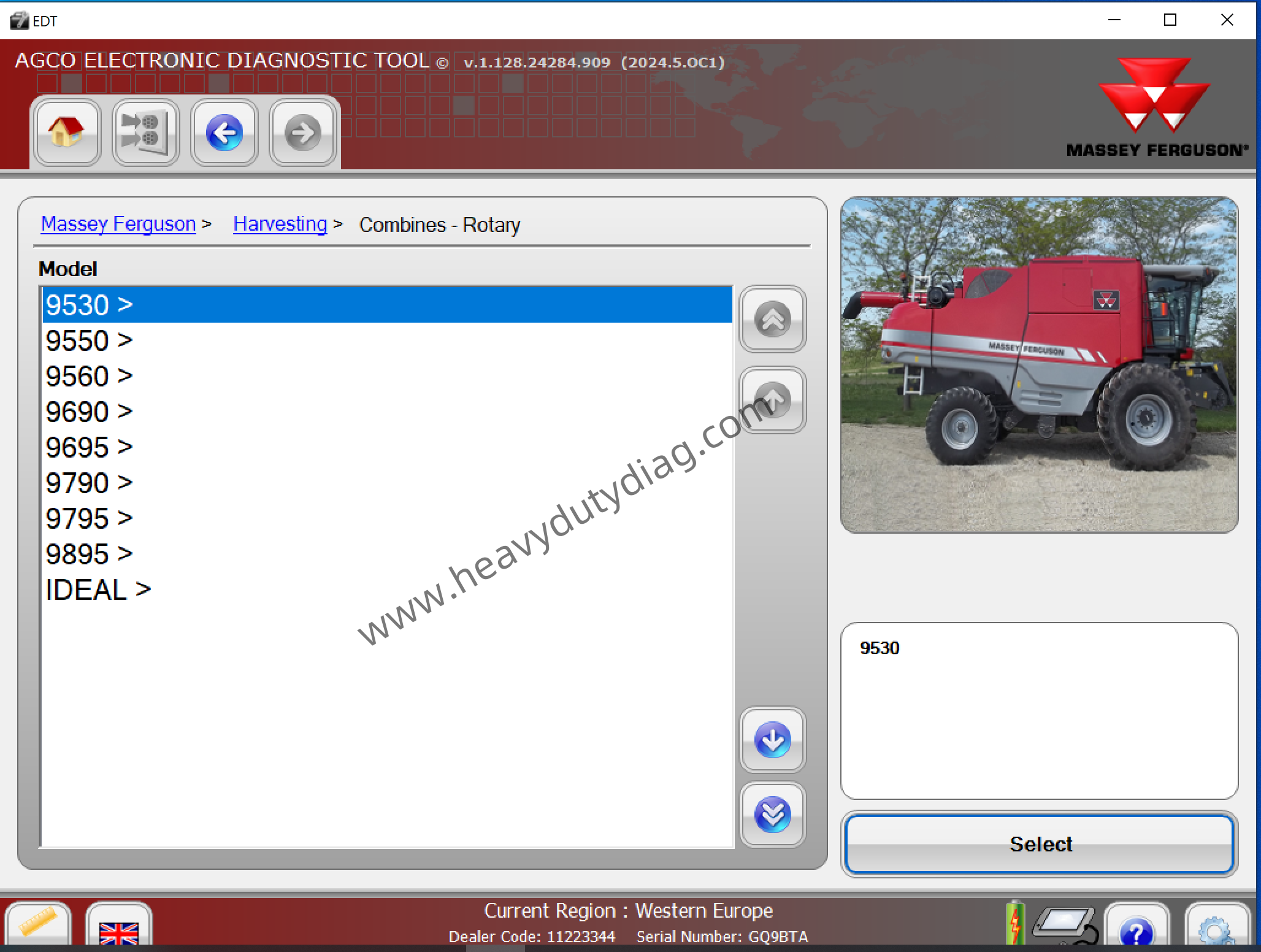Click the version number v.1.128.24284.909 text

[x=537, y=63]
